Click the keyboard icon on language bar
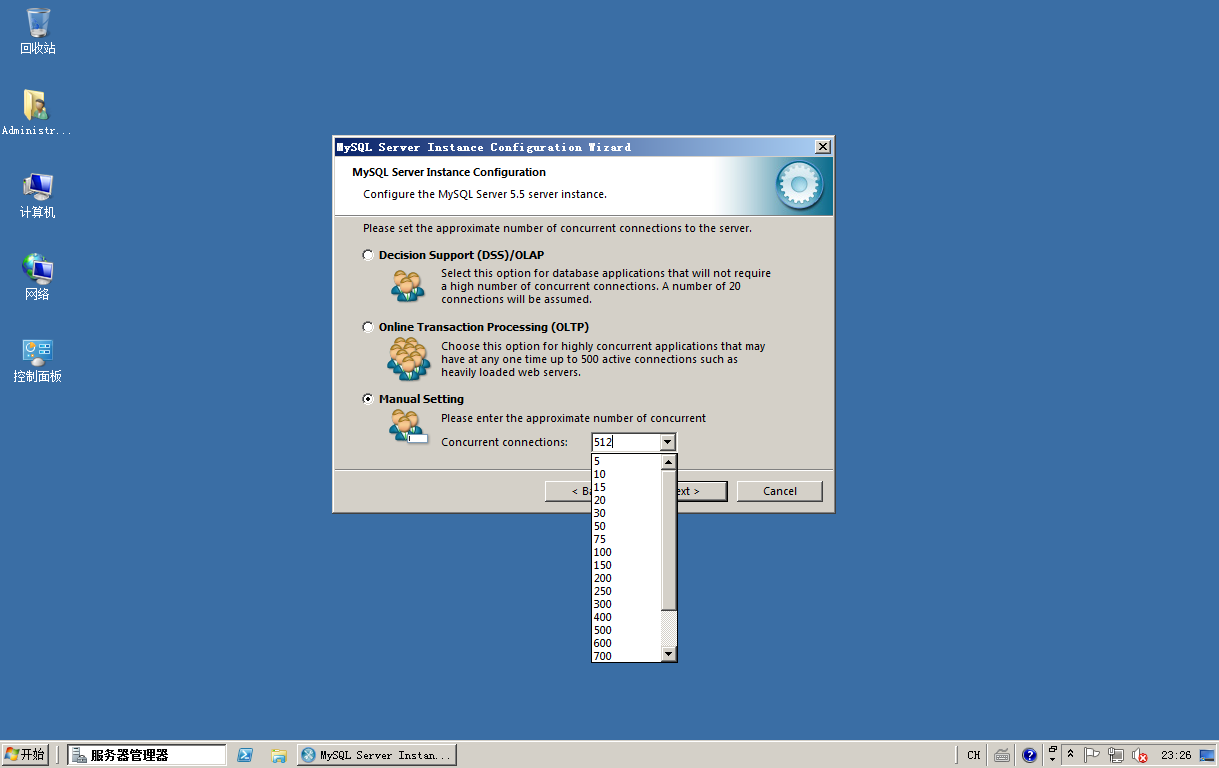1219x768 pixels. coord(1002,755)
